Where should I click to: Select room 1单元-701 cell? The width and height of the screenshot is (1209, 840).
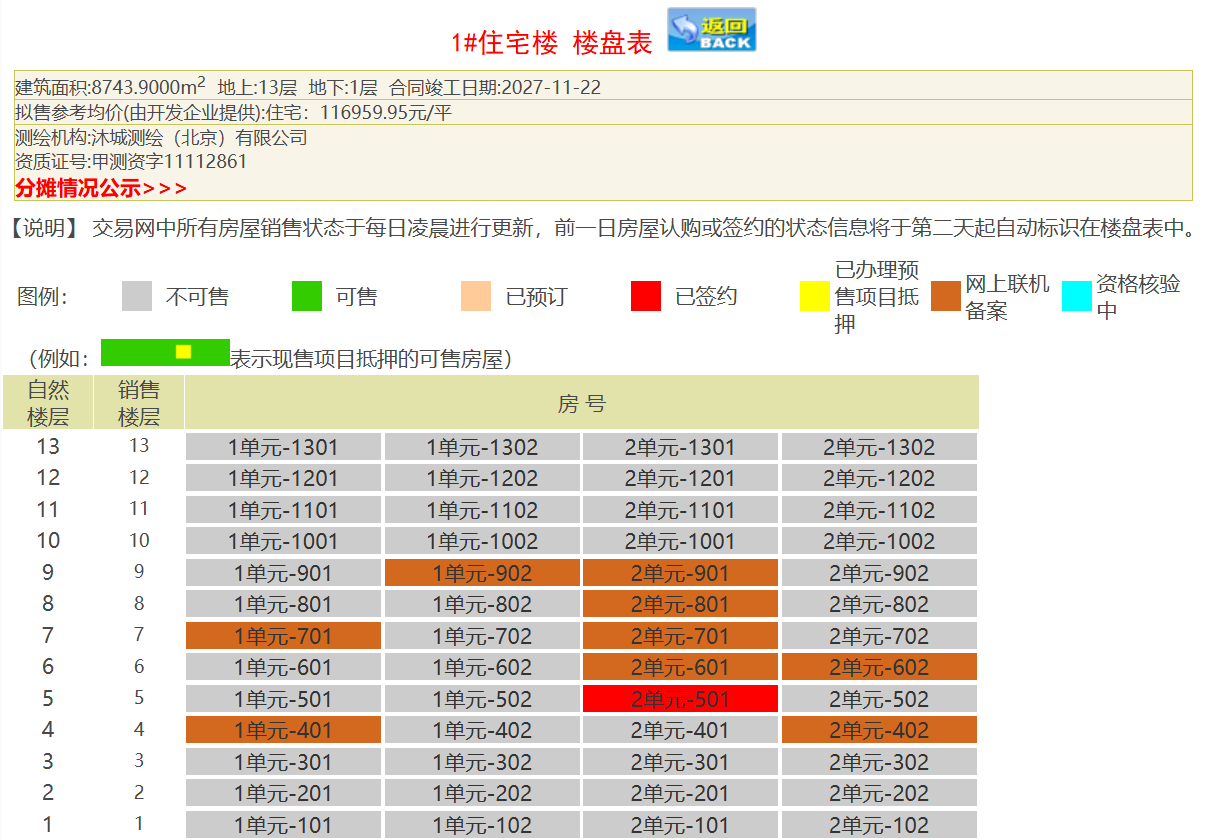(283, 636)
